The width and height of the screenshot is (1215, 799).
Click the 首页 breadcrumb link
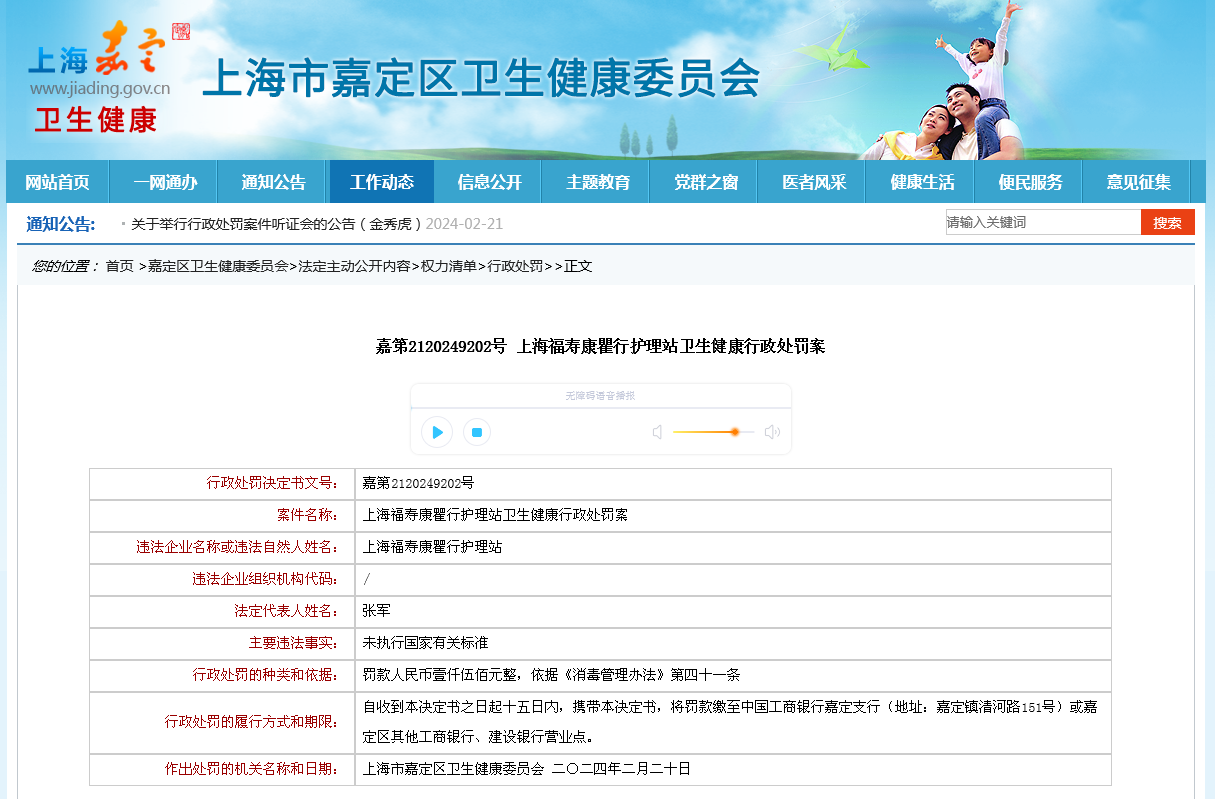pos(119,266)
